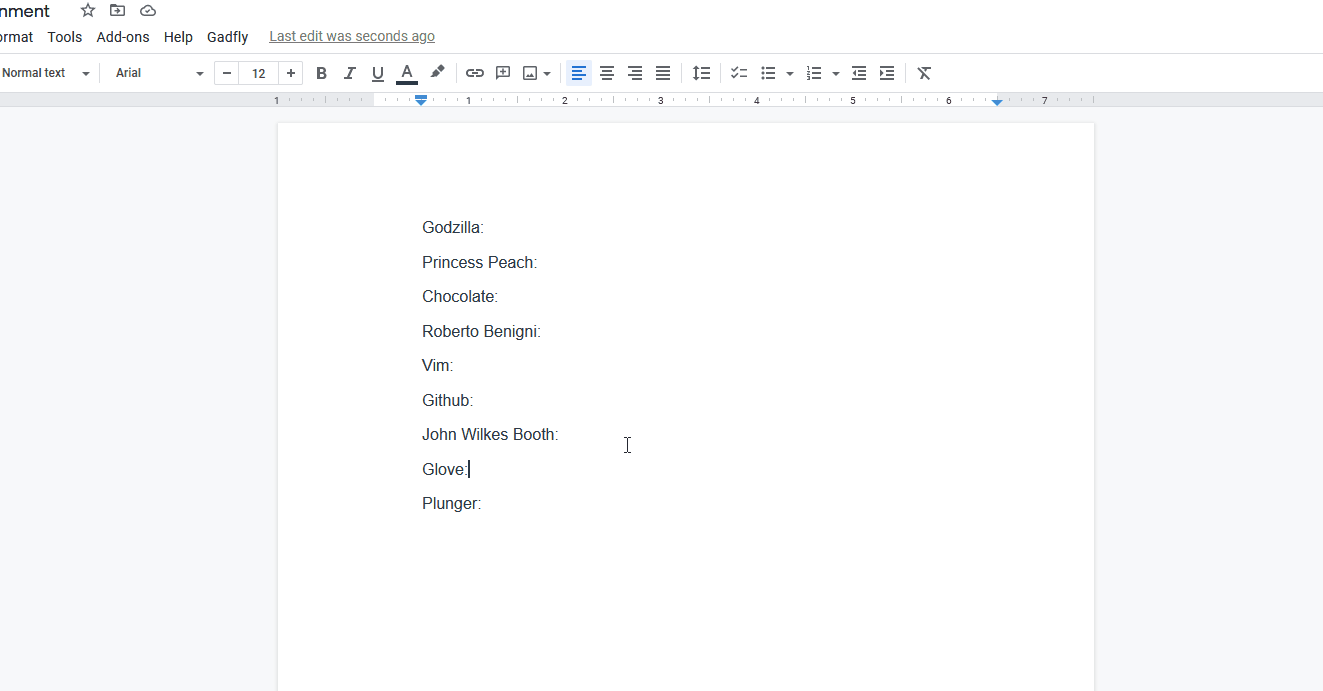Insert a link
The width and height of the screenshot is (1323, 691).
coord(475,73)
